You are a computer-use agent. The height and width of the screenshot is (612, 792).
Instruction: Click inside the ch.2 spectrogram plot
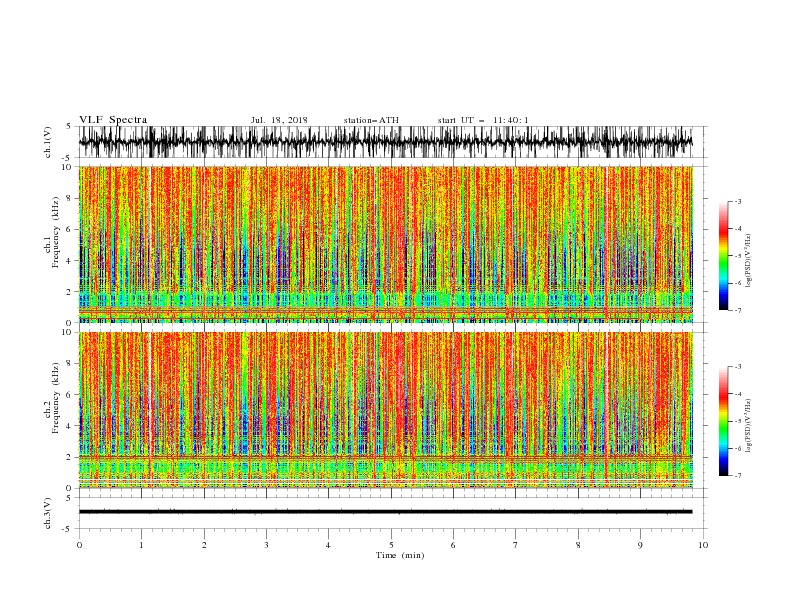coord(386,410)
